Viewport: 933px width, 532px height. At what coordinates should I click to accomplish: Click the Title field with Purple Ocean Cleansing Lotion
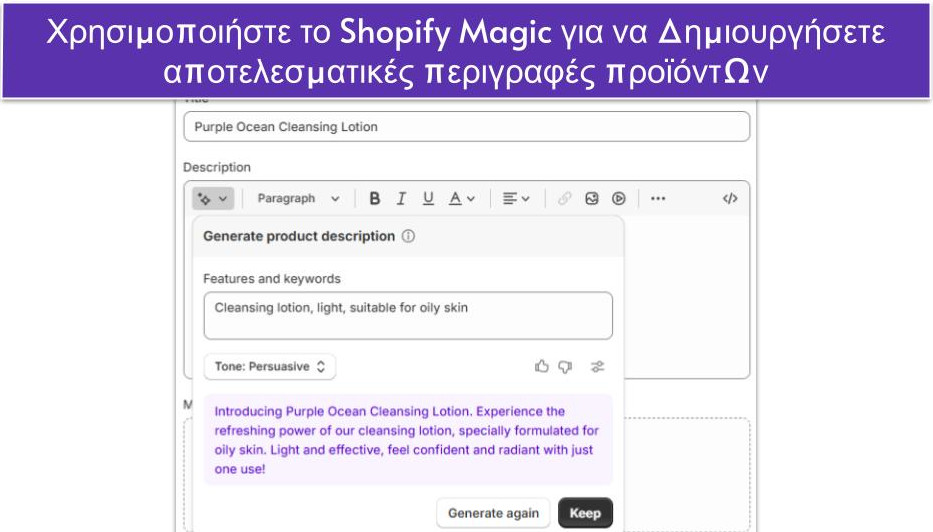pos(466,127)
